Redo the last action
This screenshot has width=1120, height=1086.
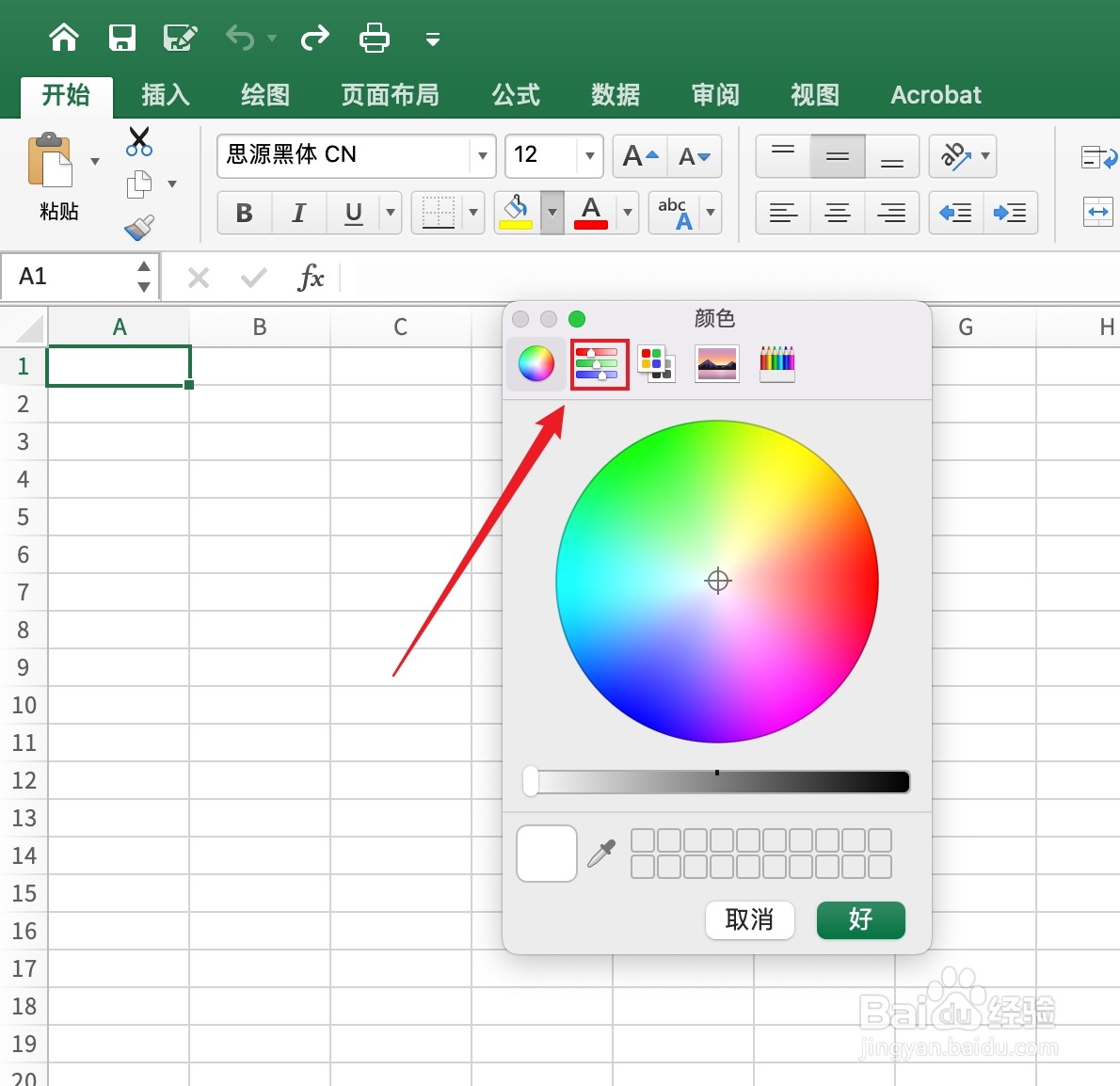point(315,37)
